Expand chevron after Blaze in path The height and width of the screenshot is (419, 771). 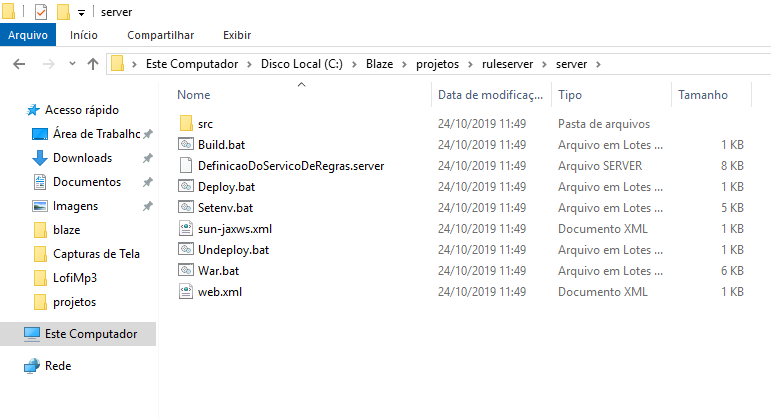coord(404,64)
